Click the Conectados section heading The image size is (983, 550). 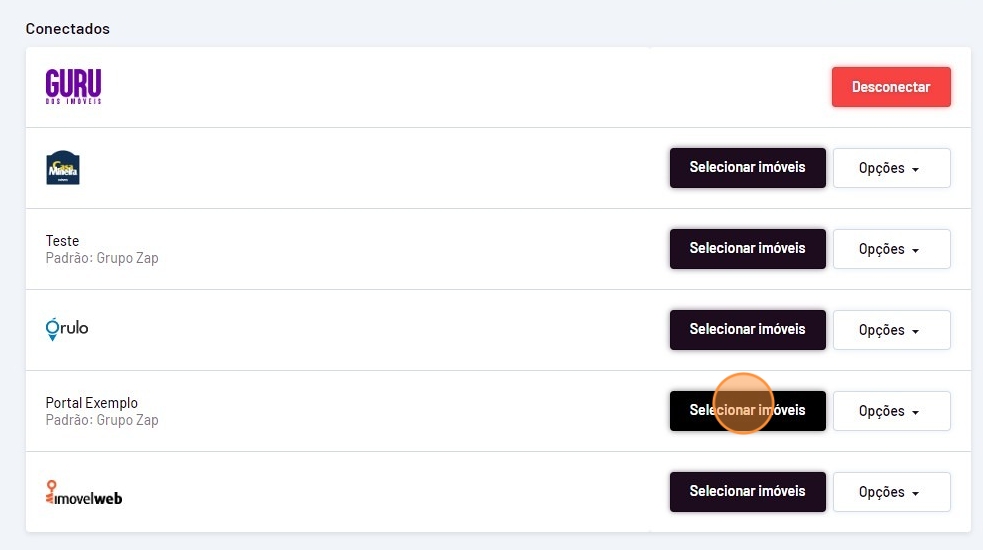pyautogui.click(x=68, y=29)
